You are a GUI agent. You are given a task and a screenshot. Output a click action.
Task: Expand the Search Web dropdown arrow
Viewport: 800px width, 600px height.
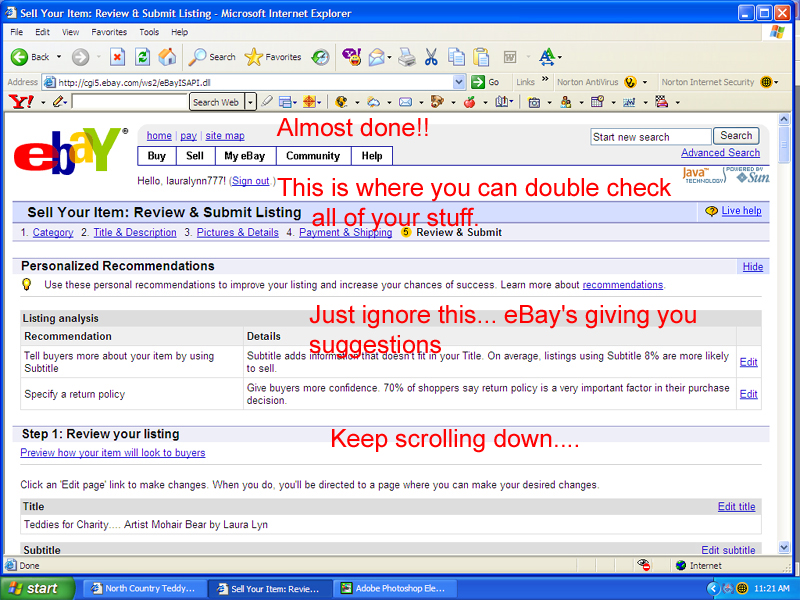pyautogui.click(x=249, y=102)
